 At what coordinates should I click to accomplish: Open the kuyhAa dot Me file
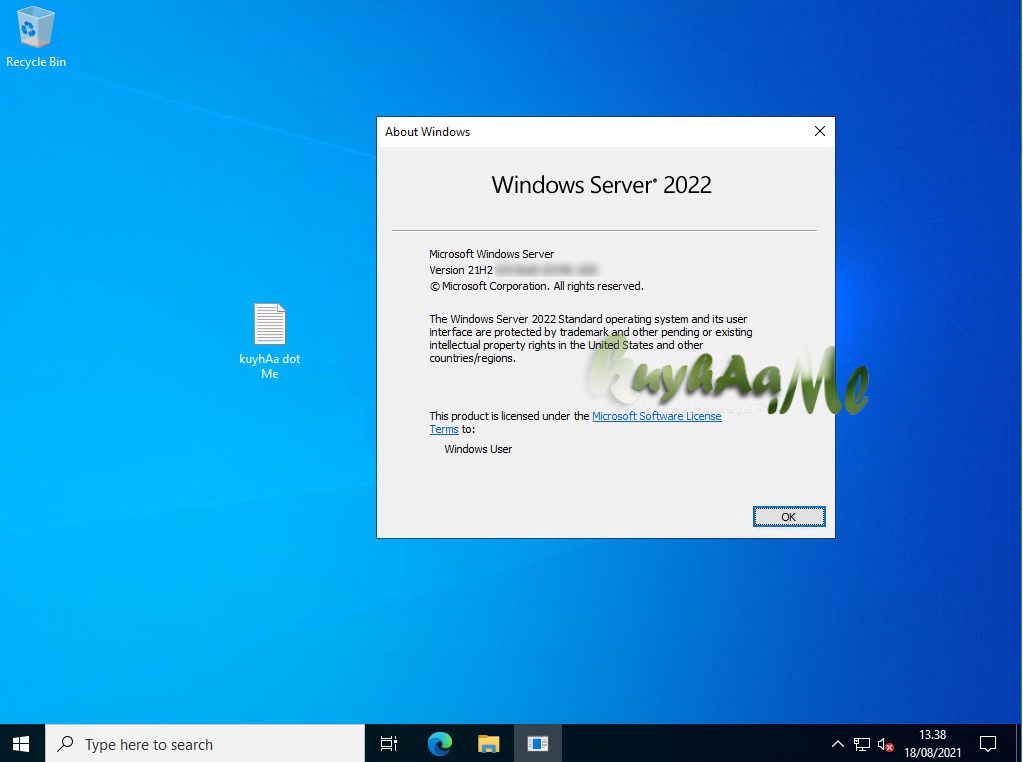269,323
